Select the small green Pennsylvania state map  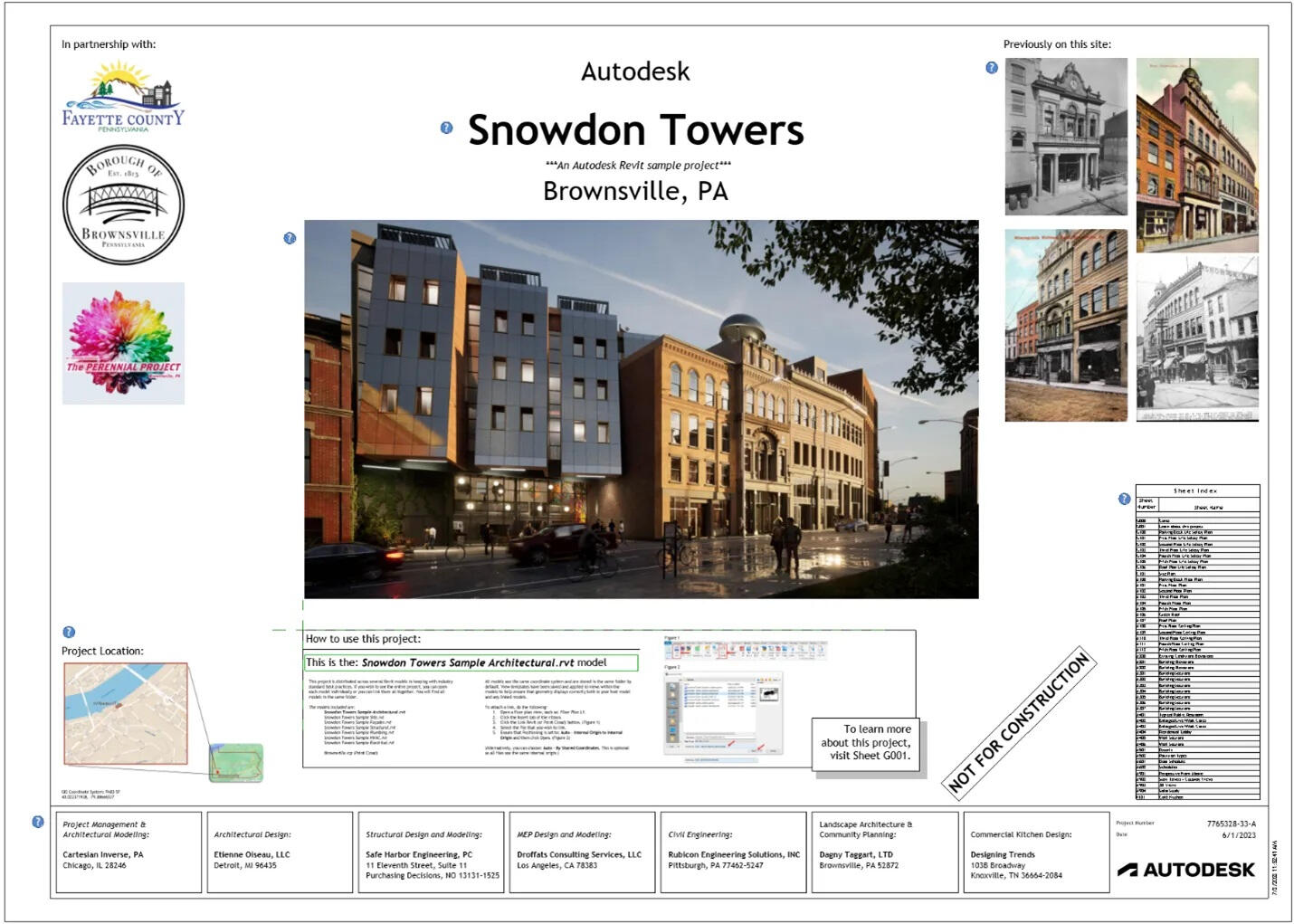236,763
